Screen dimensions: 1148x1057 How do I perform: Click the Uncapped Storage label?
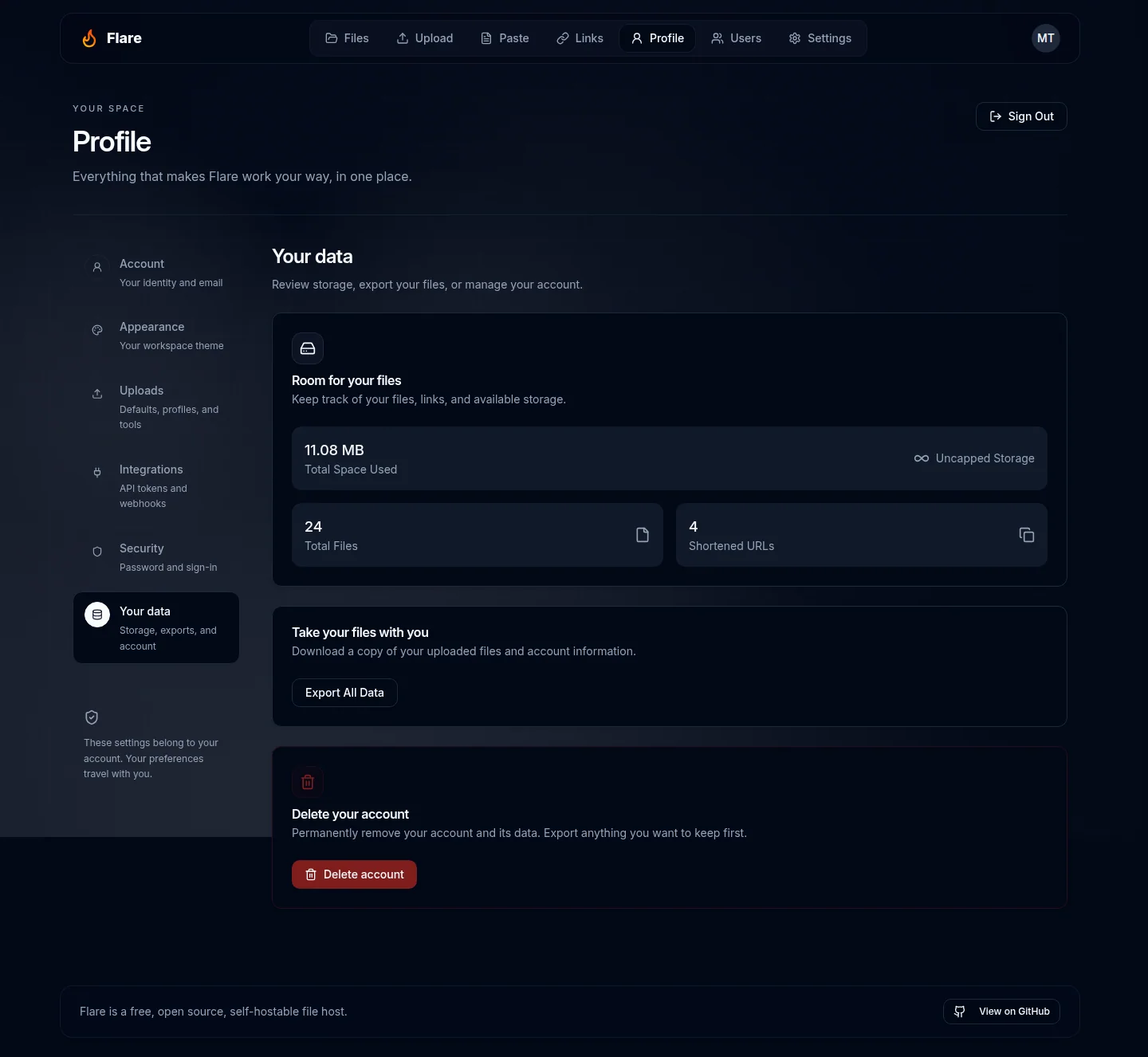pyautogui.click(x=985, y=458)
